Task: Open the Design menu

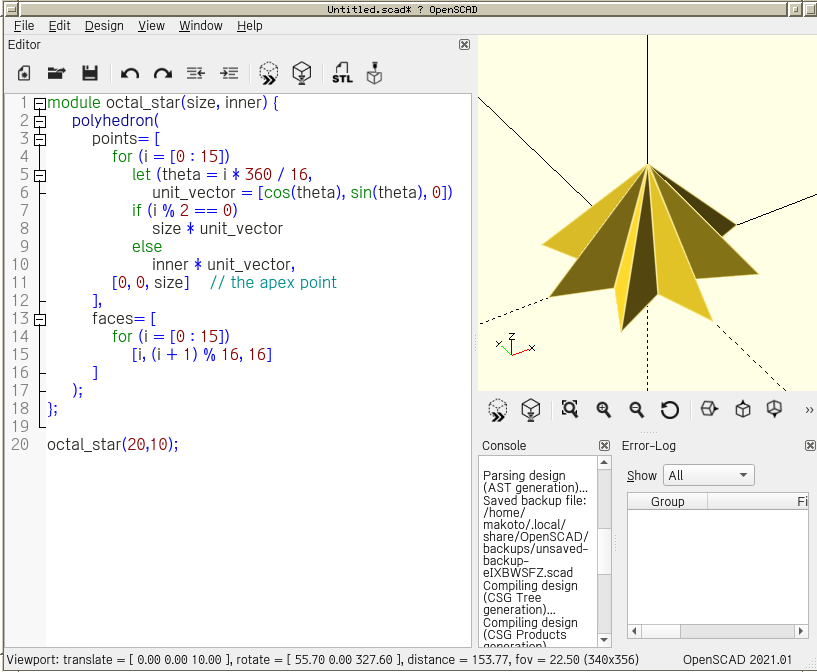Action: (104, 26)
